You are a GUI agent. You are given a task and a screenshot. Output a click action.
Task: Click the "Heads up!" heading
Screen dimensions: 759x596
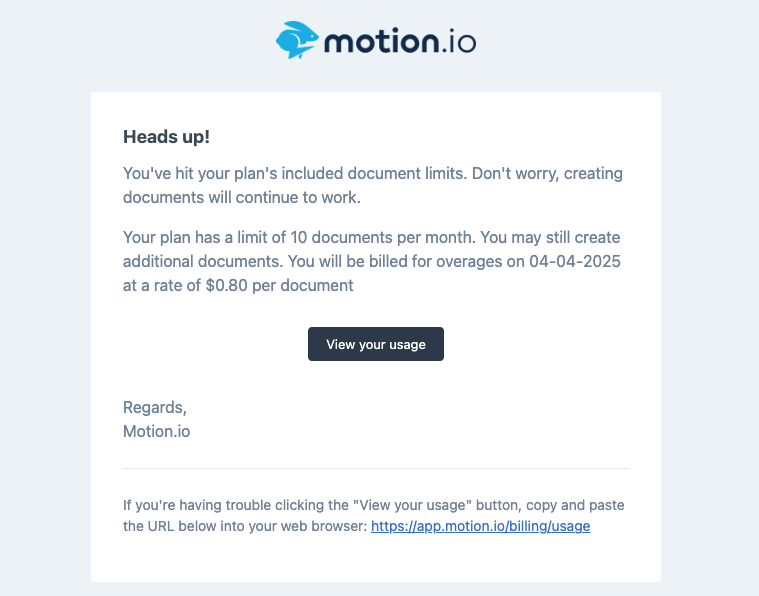point(166,137)
